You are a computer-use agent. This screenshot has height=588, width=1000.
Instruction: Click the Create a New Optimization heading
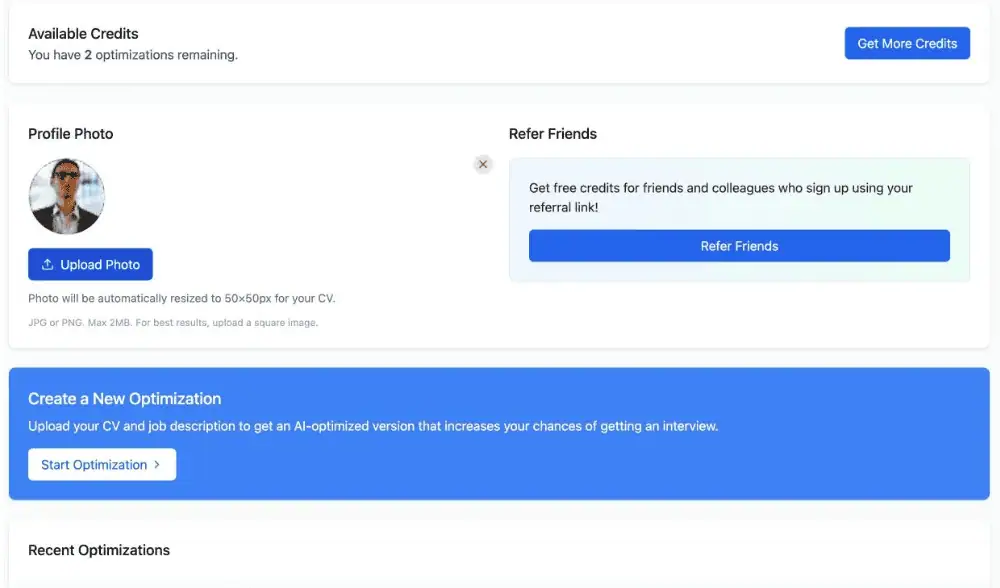click(125, 399)
